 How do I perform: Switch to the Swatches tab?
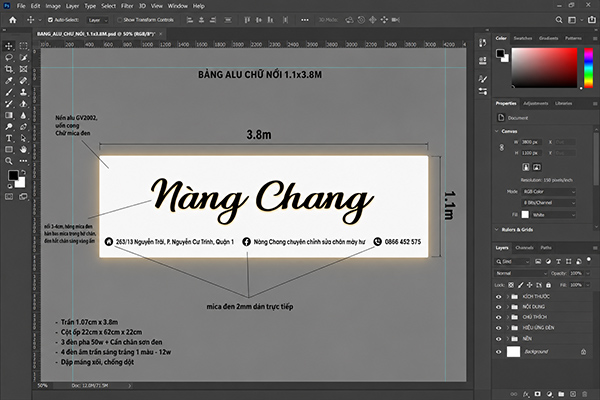523,38
